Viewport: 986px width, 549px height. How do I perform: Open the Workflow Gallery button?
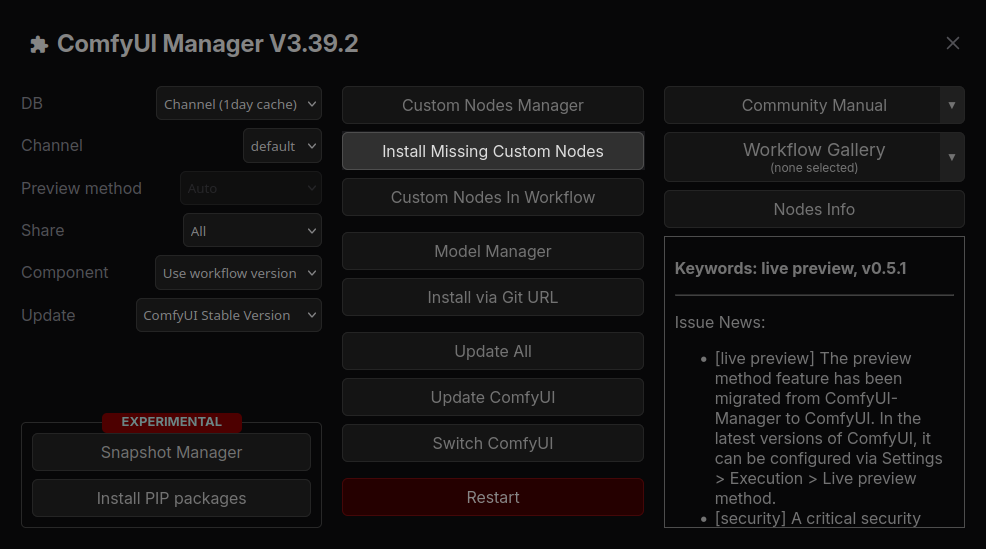[802, 157]
